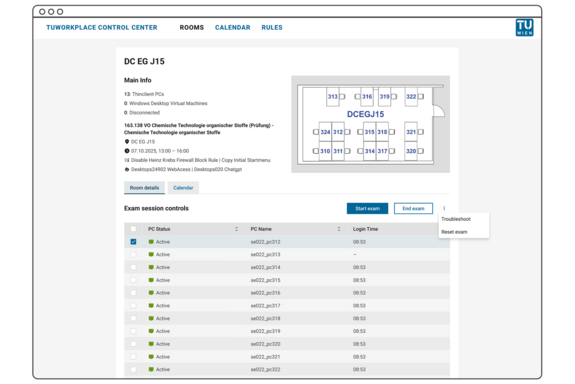Click the green status icon for se022_pc321

pos(151,357)
